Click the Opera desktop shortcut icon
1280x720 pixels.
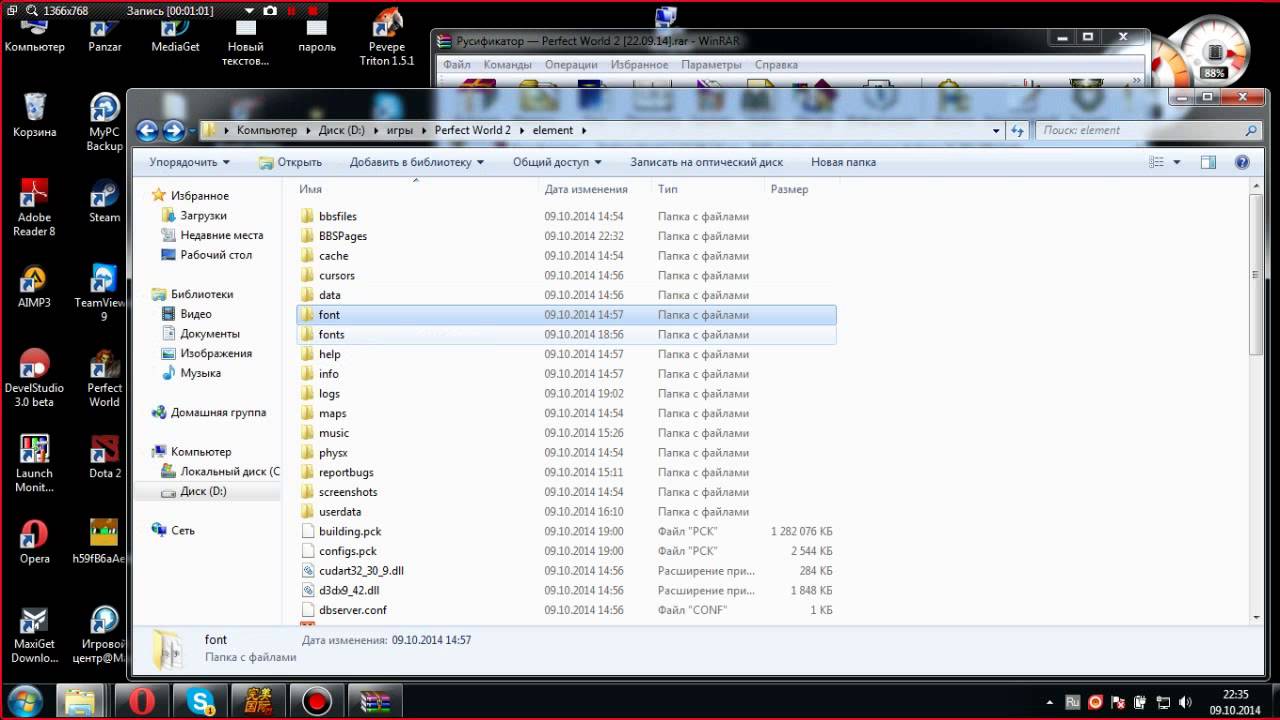(34, 541)
